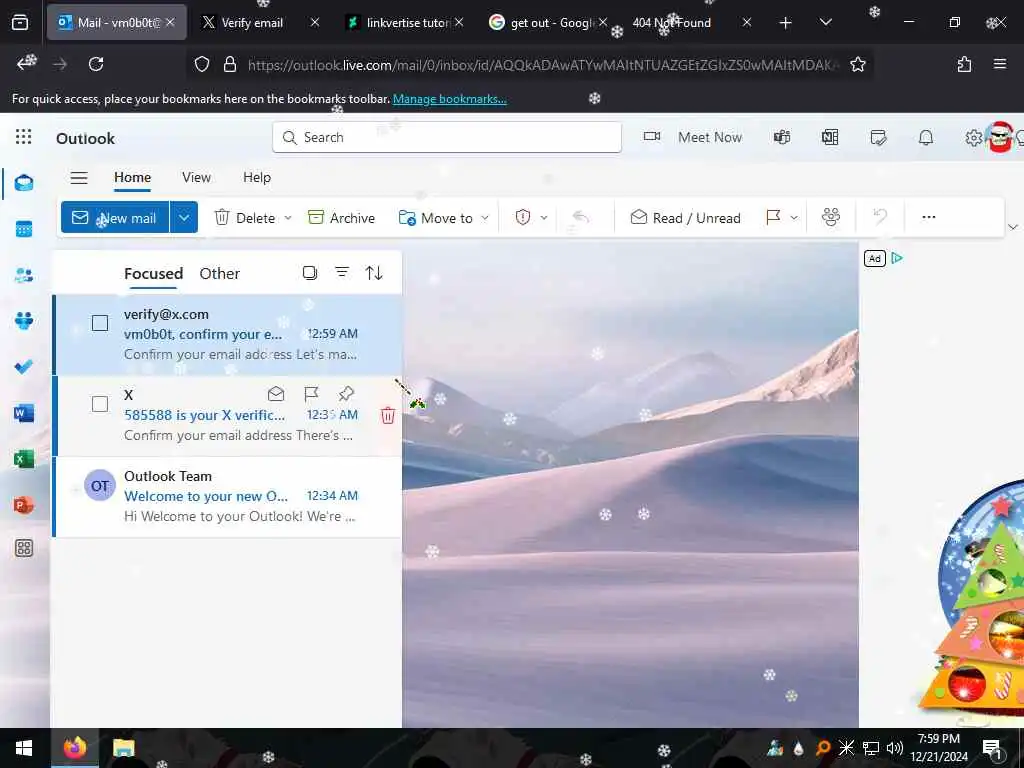The height and width of the screenshot is (768, 1024).
Task: Select checkbox for verify@x.com email
Action: click(x=100, y=323)
